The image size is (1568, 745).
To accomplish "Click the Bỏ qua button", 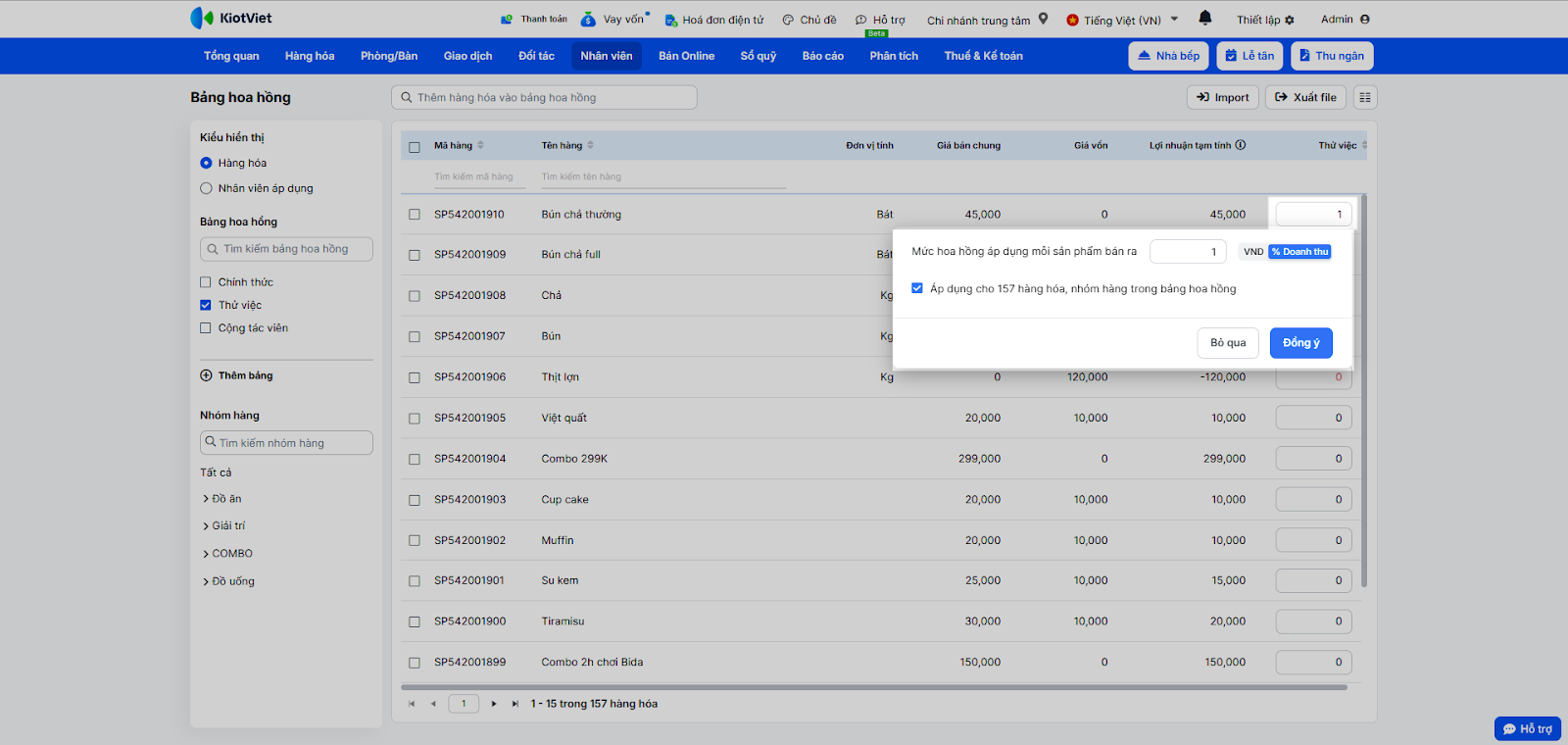I will (x=1227, y=342).
